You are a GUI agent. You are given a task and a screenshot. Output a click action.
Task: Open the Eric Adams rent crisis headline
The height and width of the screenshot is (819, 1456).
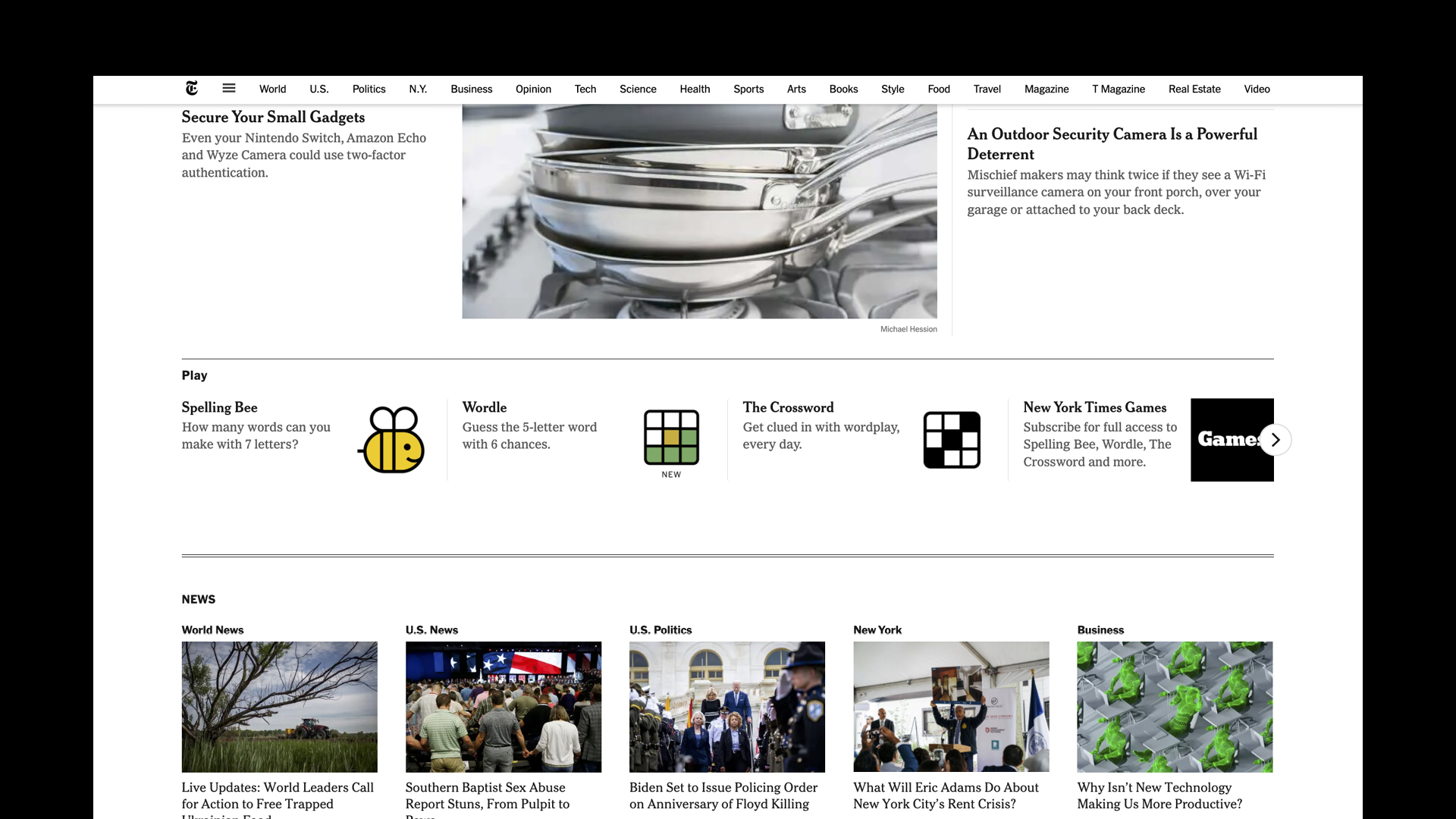point(946,795)
